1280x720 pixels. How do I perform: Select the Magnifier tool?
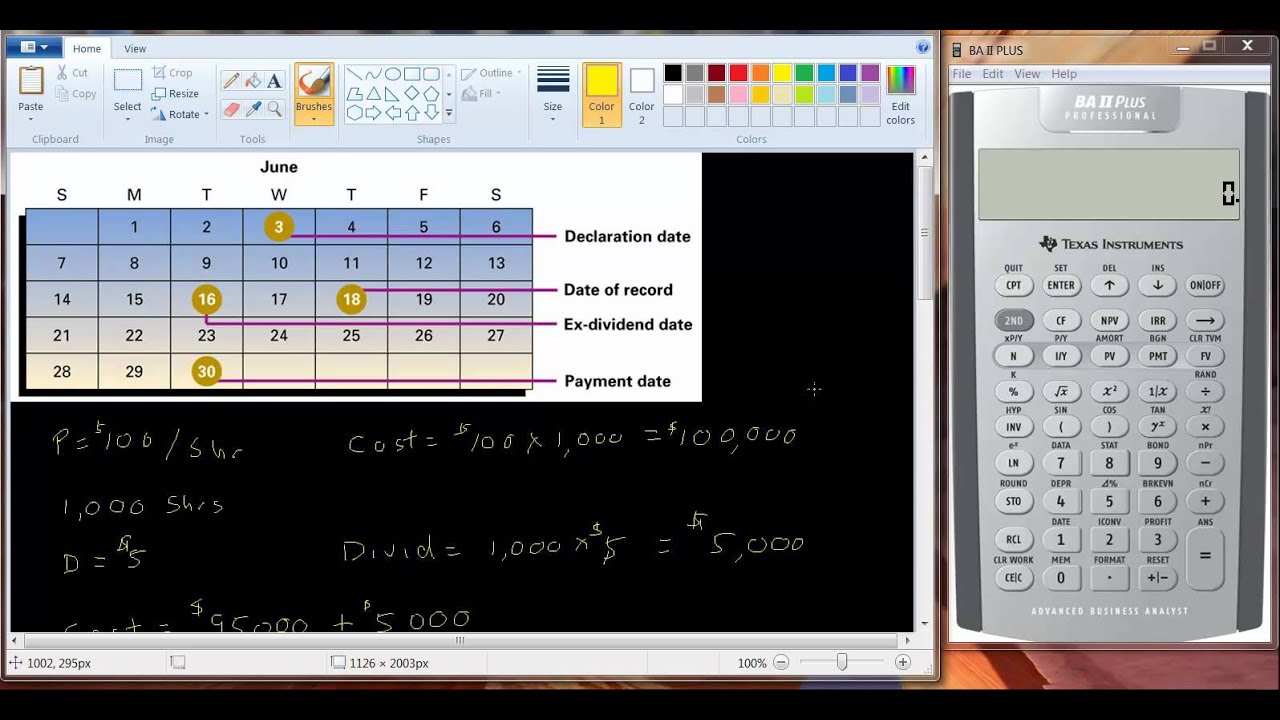tap(274, 109)
